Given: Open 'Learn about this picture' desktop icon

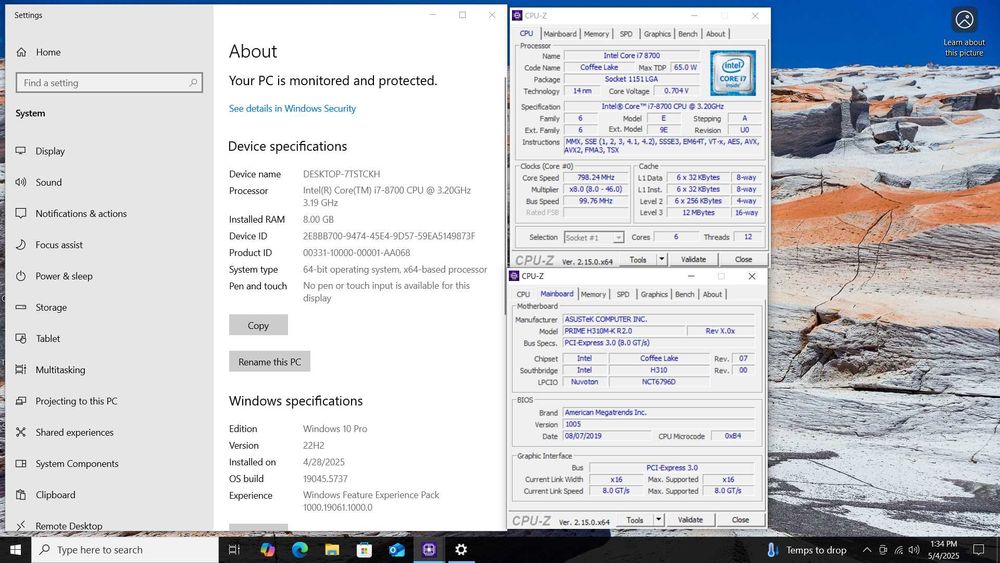Looking at the screenshot, I should [964, 32].
